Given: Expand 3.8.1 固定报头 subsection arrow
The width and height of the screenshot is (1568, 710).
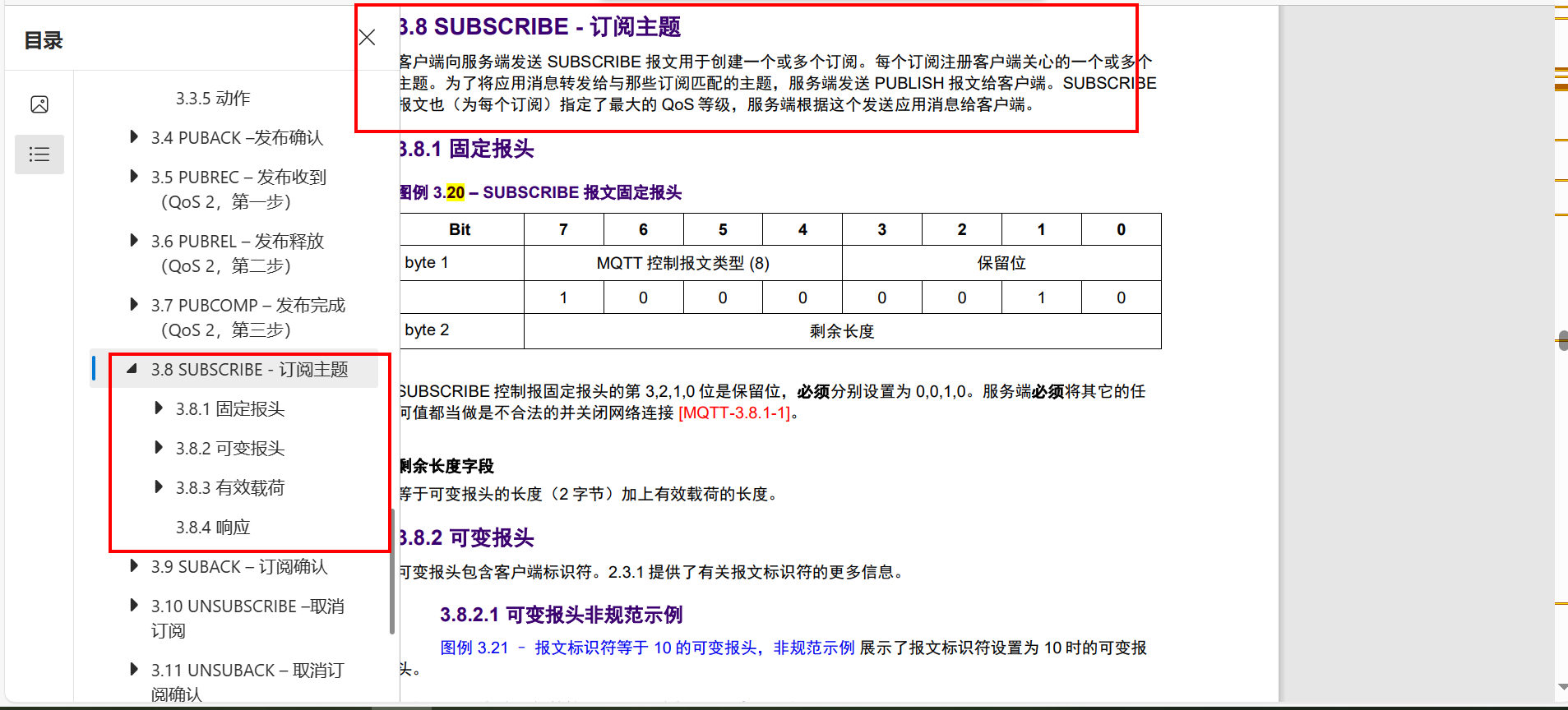Looking at the screenshot, I should [x=159, y=408].
